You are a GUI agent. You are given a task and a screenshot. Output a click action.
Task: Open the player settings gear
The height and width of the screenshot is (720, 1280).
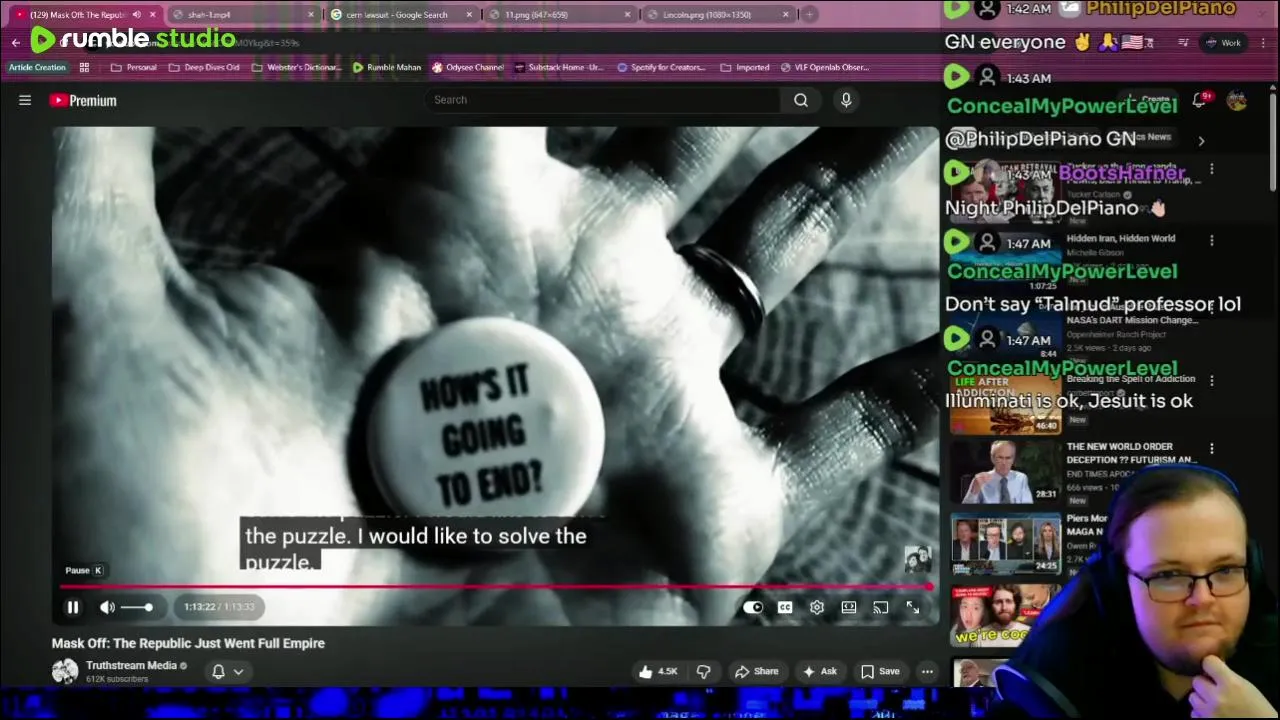point(817,607)
